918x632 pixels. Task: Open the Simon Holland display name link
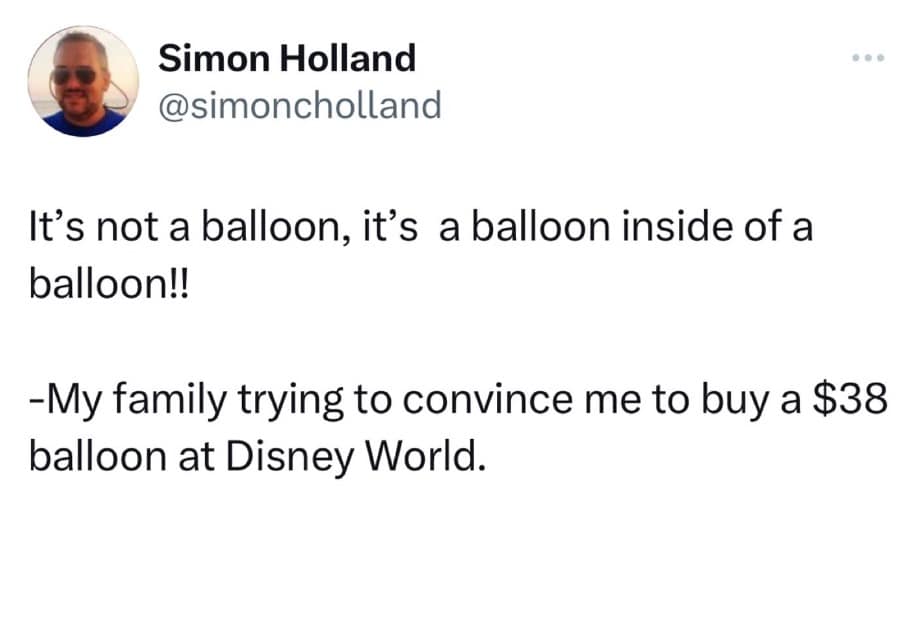[x=287, y=59]
